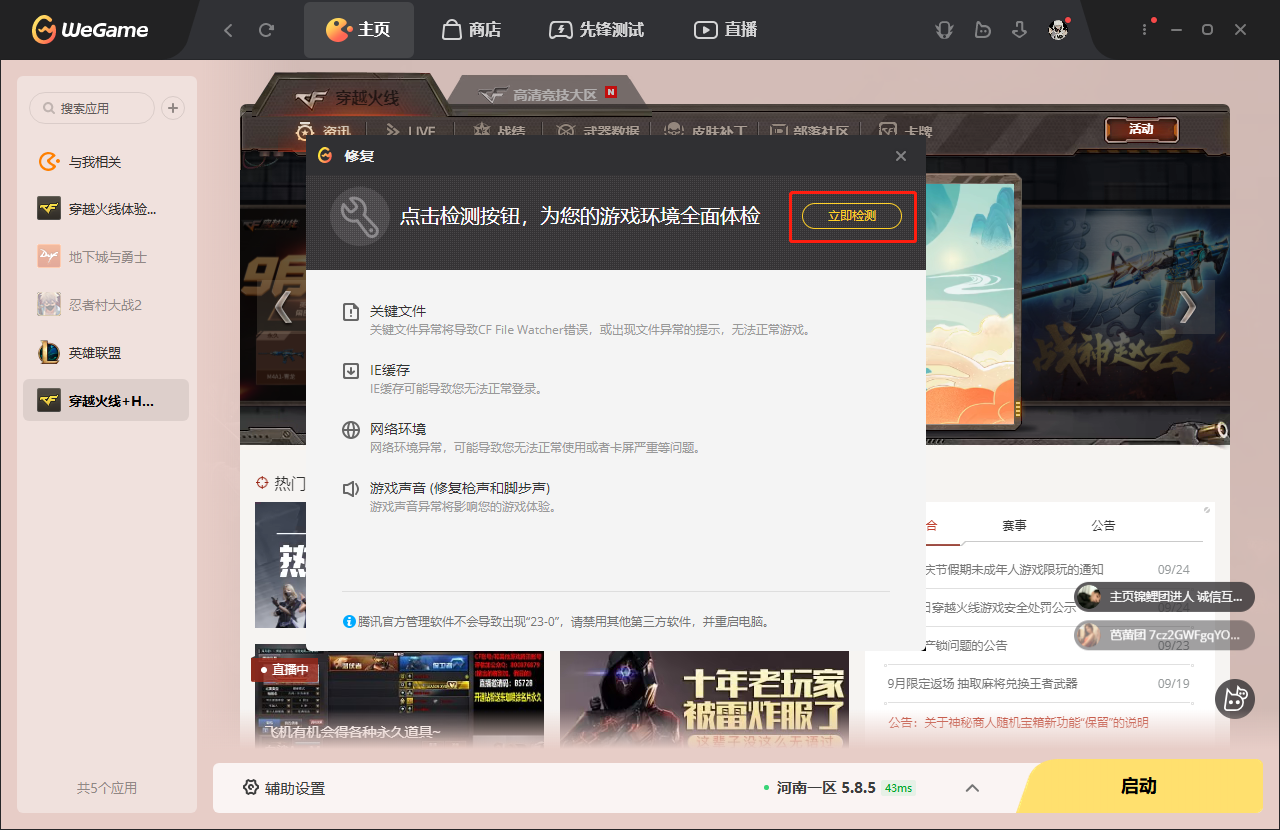Click the wrench repair icon
The image size is (1280, 830).
pyautogui.click(x=359, y=216)
